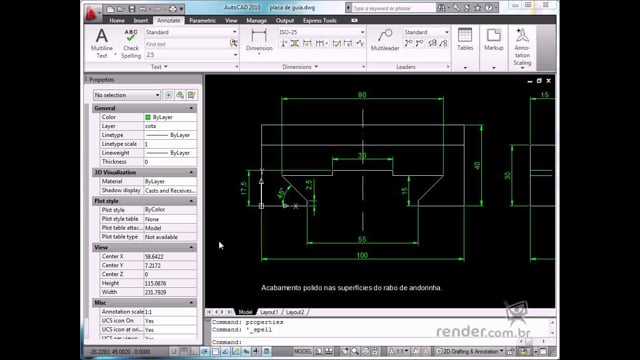Expand the Dimensions panel title

tap(300, 67)
